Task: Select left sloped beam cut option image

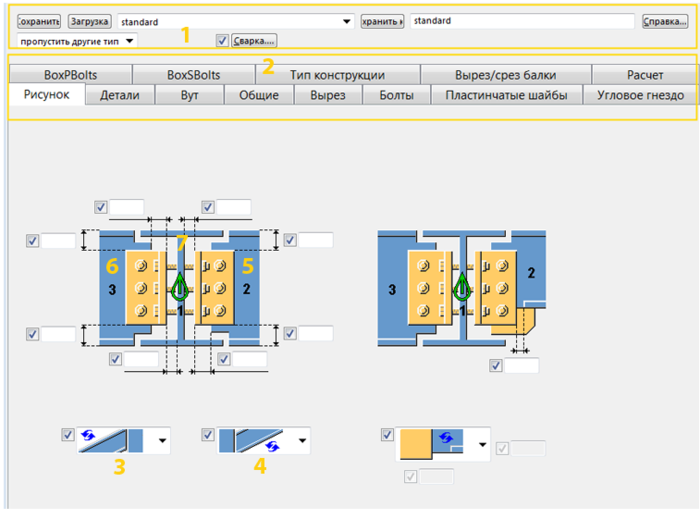Action: click(x=112, y=440)
